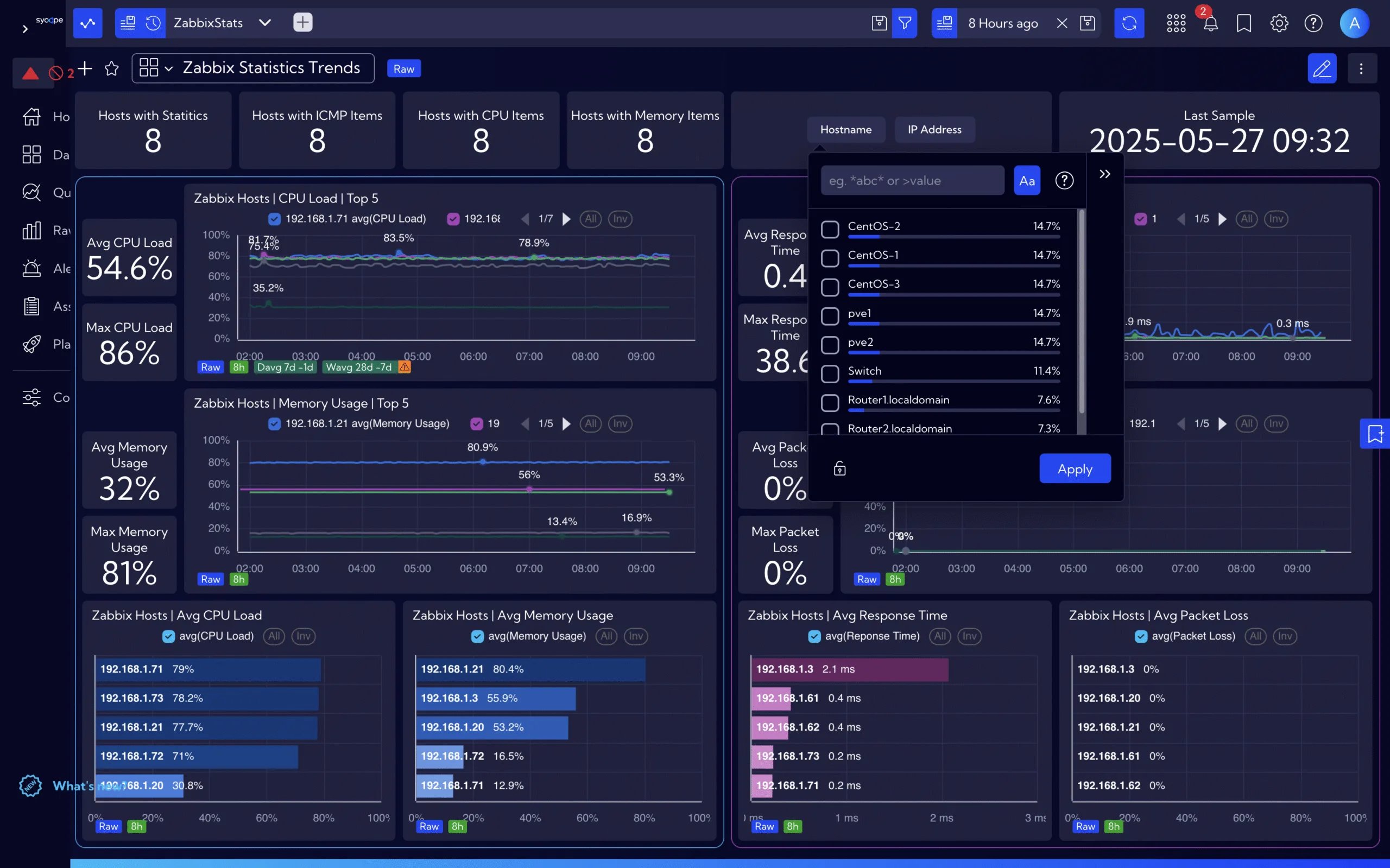Viewport: 1390px width, 868px height.
Task: Toggle the filter lock icon
Action: [x=839, y=468]
